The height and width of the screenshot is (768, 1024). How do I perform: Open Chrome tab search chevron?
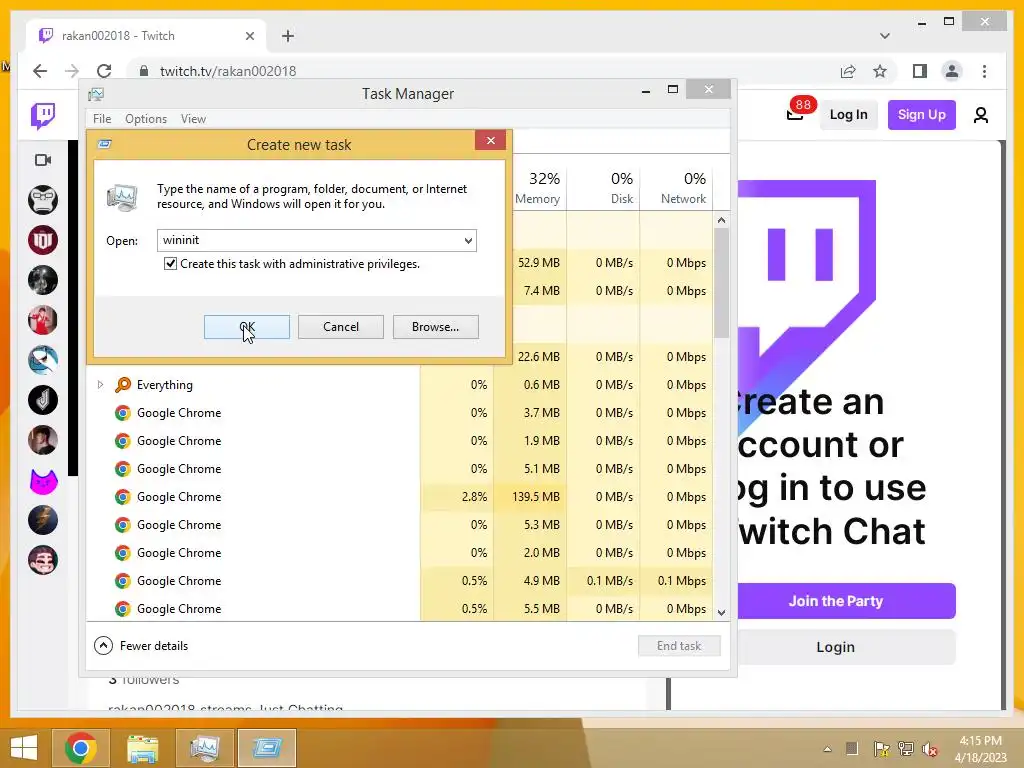click(x=884, y=36)
